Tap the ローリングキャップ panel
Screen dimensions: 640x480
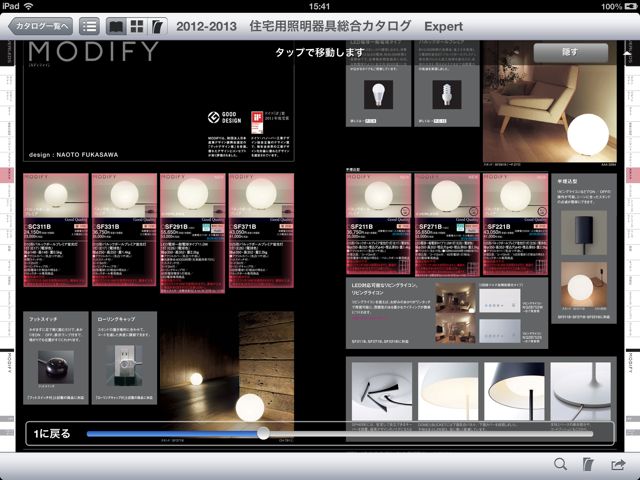pyautogui.click(x=124, y=358)
